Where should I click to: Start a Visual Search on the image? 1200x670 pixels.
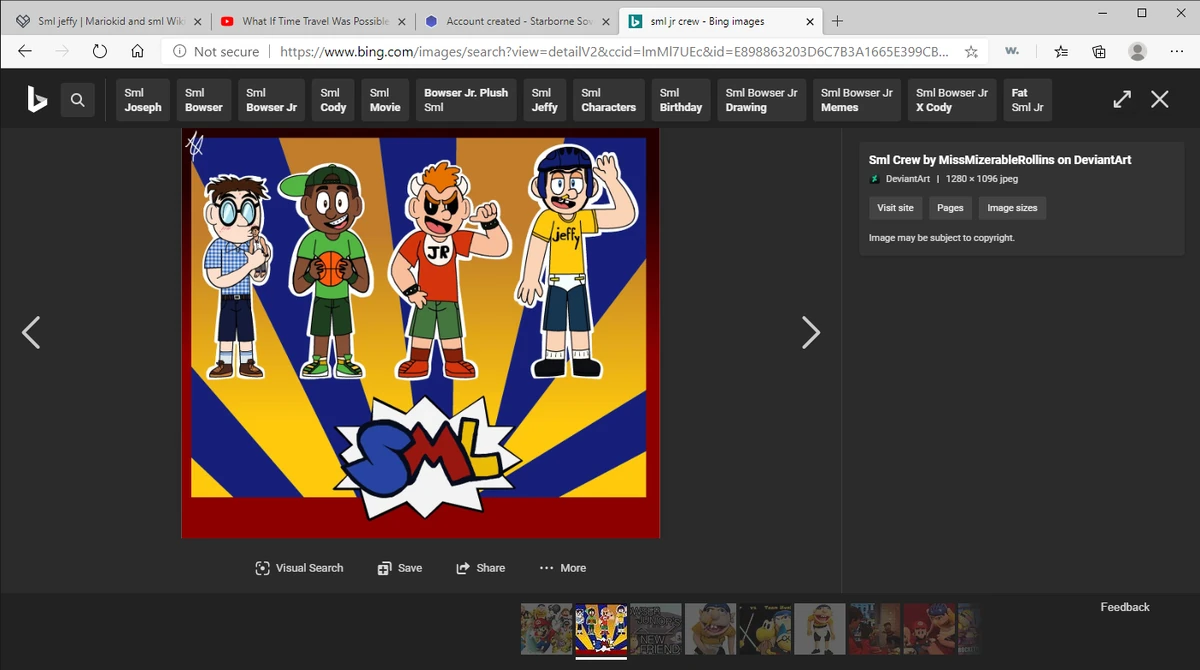coord(298,567)
